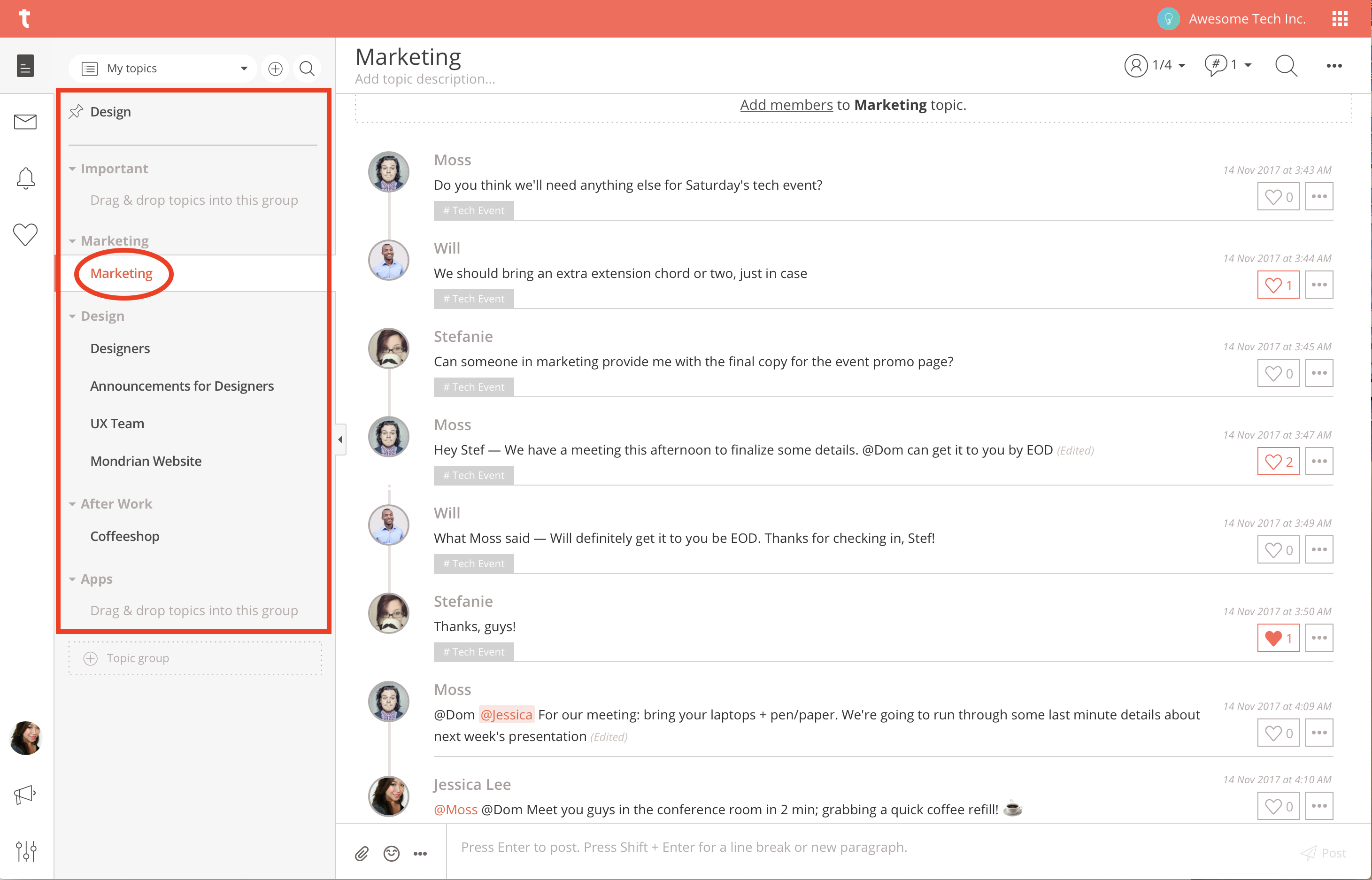This screenshot has height=880, width=1372.
Task: Open the topics list sidebar icon
Action: point(25,66)
